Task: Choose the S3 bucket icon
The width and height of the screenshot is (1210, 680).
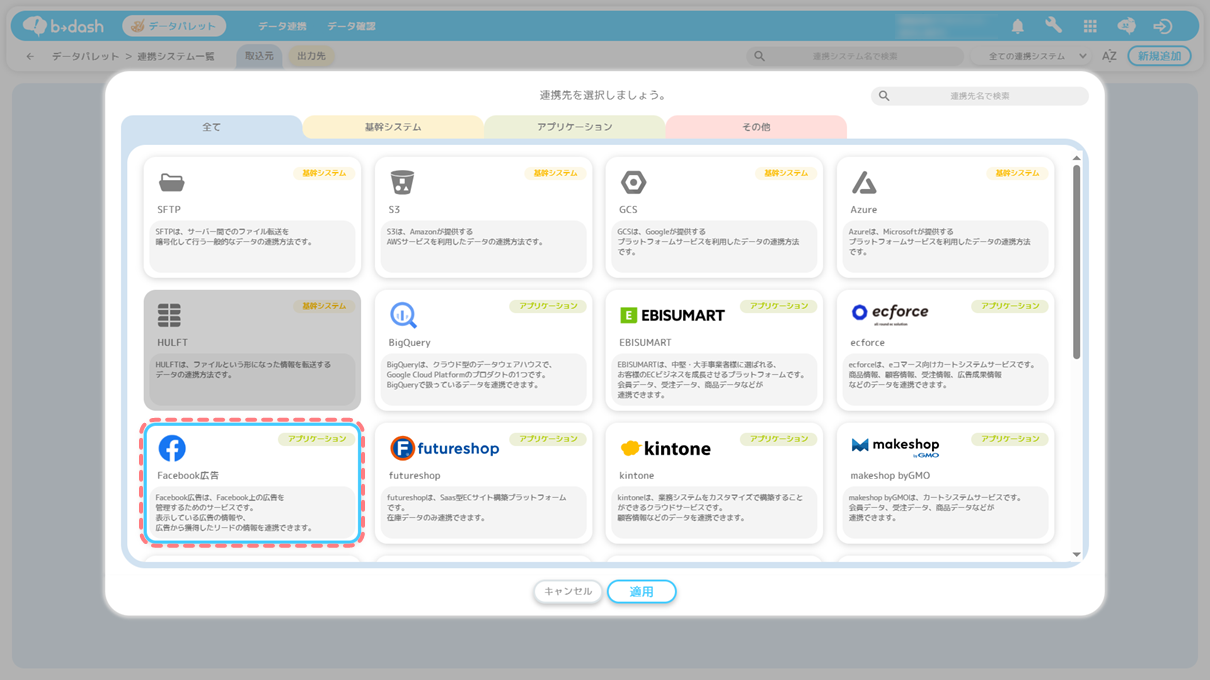Action: 402,182
